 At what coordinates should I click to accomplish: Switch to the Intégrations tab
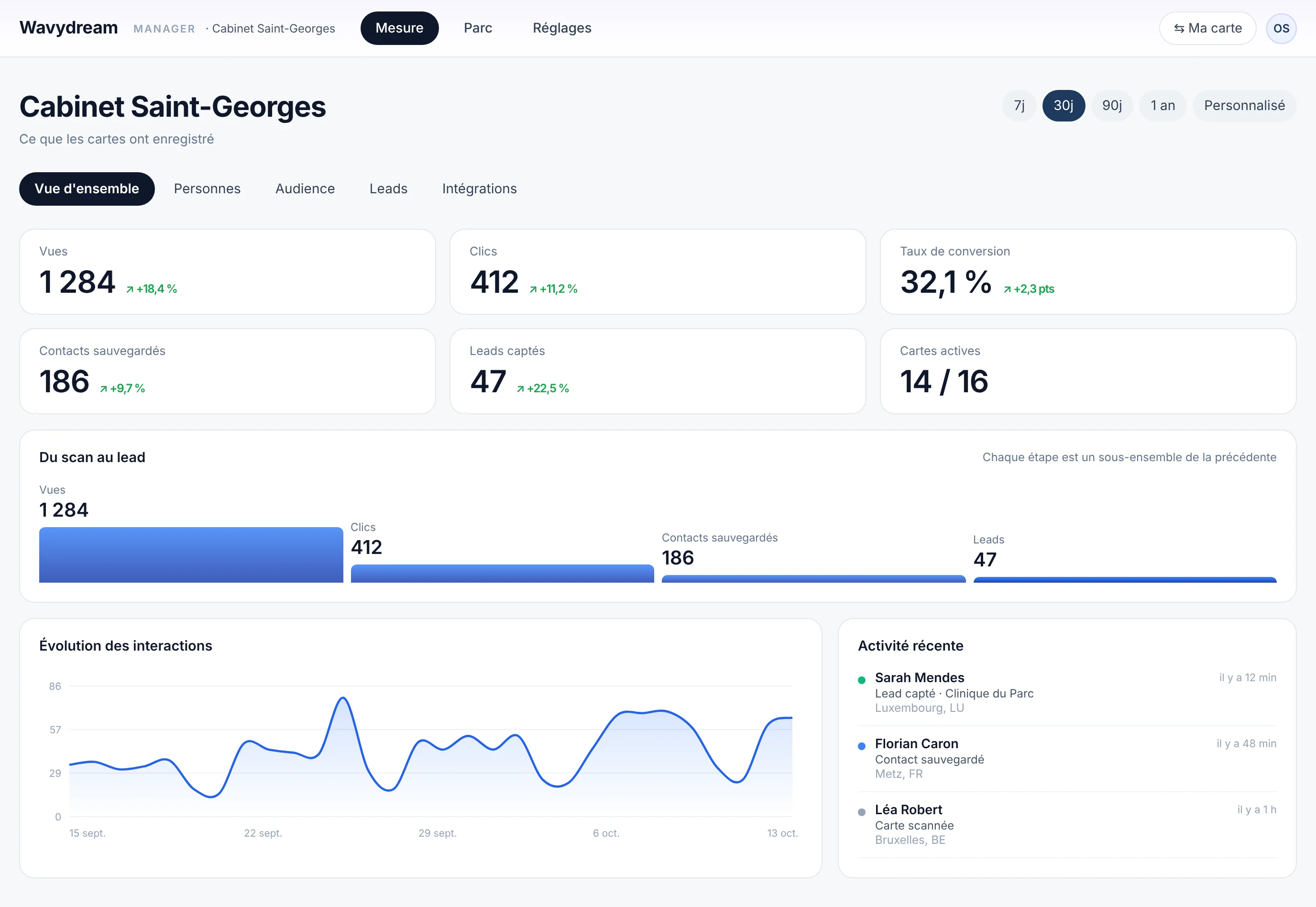pos(479,188)
